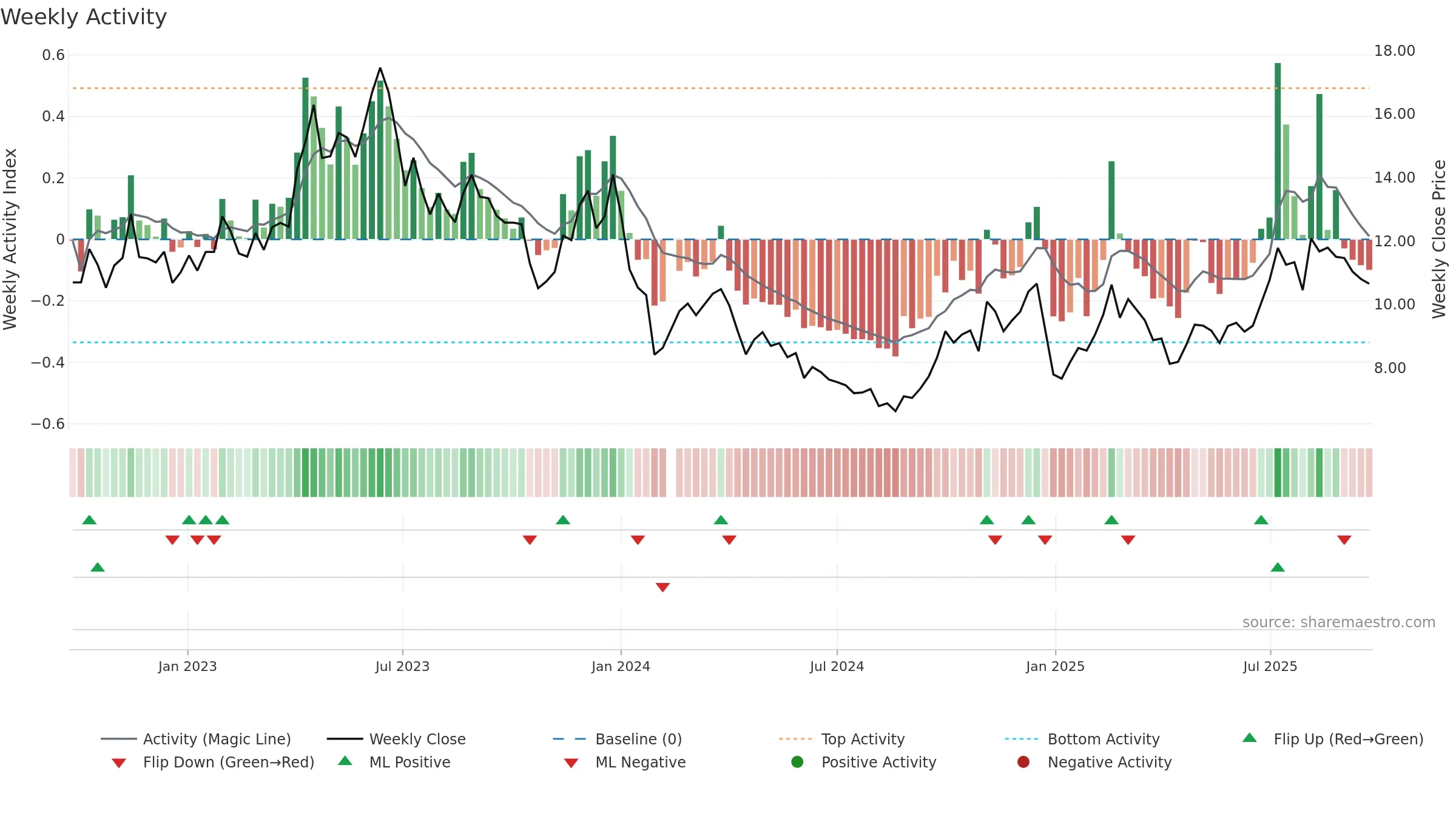Click the Weekly Close Price axis title

pos(1439,239)
